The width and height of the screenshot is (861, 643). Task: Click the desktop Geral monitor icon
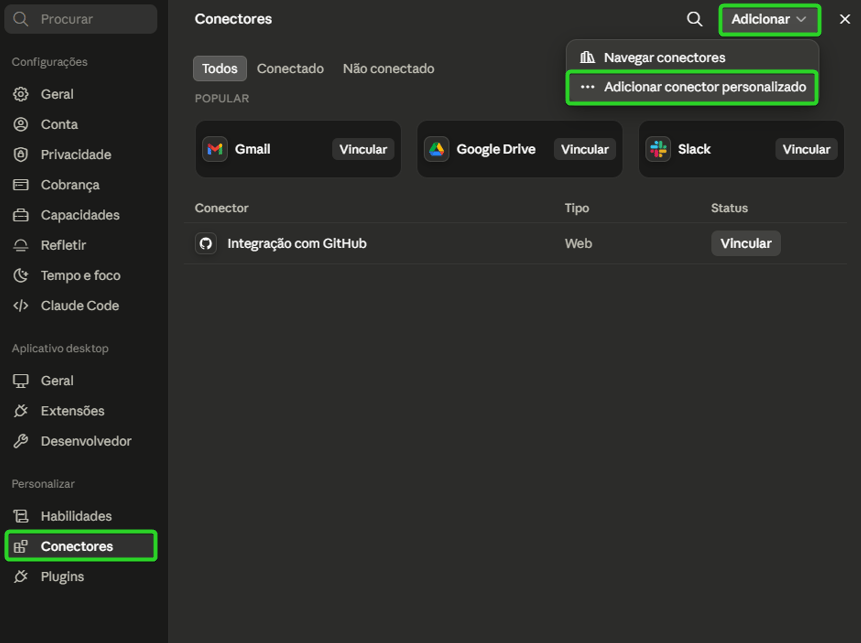21,381
